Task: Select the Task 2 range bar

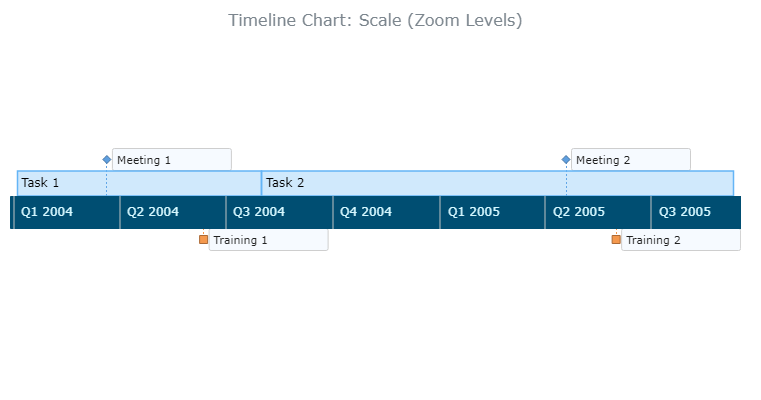Action: pos(497,183)
